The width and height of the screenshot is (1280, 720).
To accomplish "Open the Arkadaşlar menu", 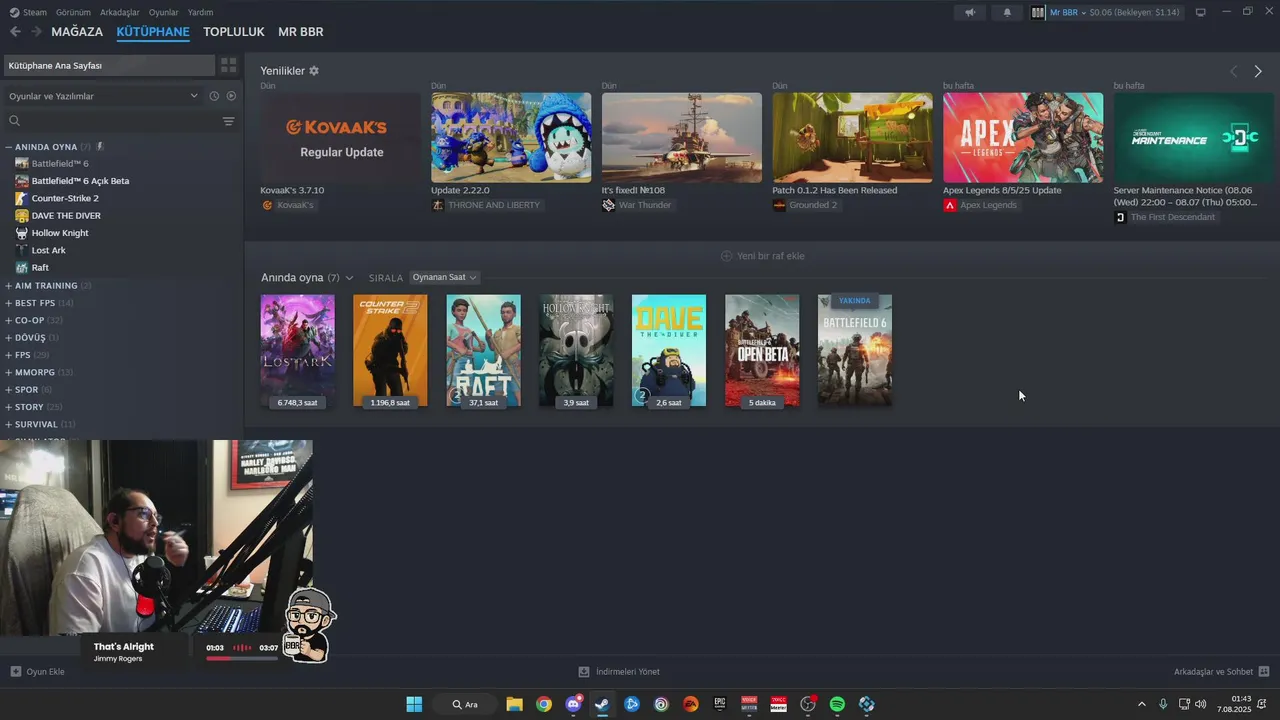I will 120,12.
